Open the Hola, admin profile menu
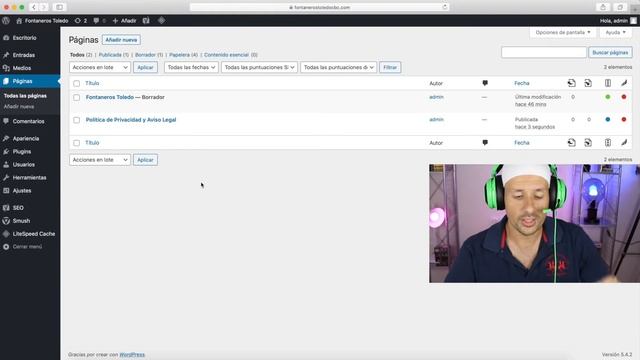This screenshot has width=640, height=360. tap(618, 20)
